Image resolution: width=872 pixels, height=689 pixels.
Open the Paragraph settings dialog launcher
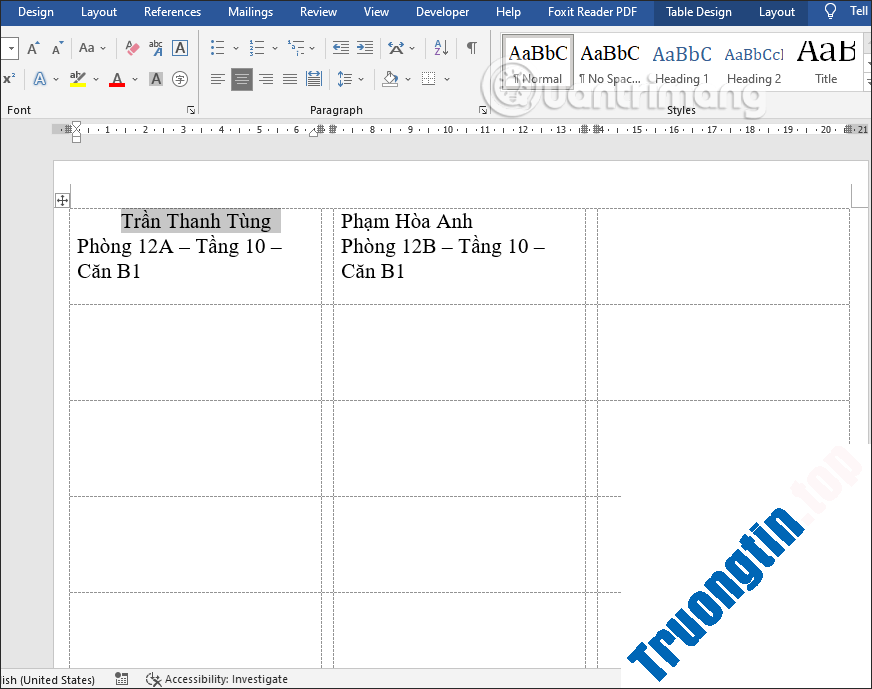(483, 110)
